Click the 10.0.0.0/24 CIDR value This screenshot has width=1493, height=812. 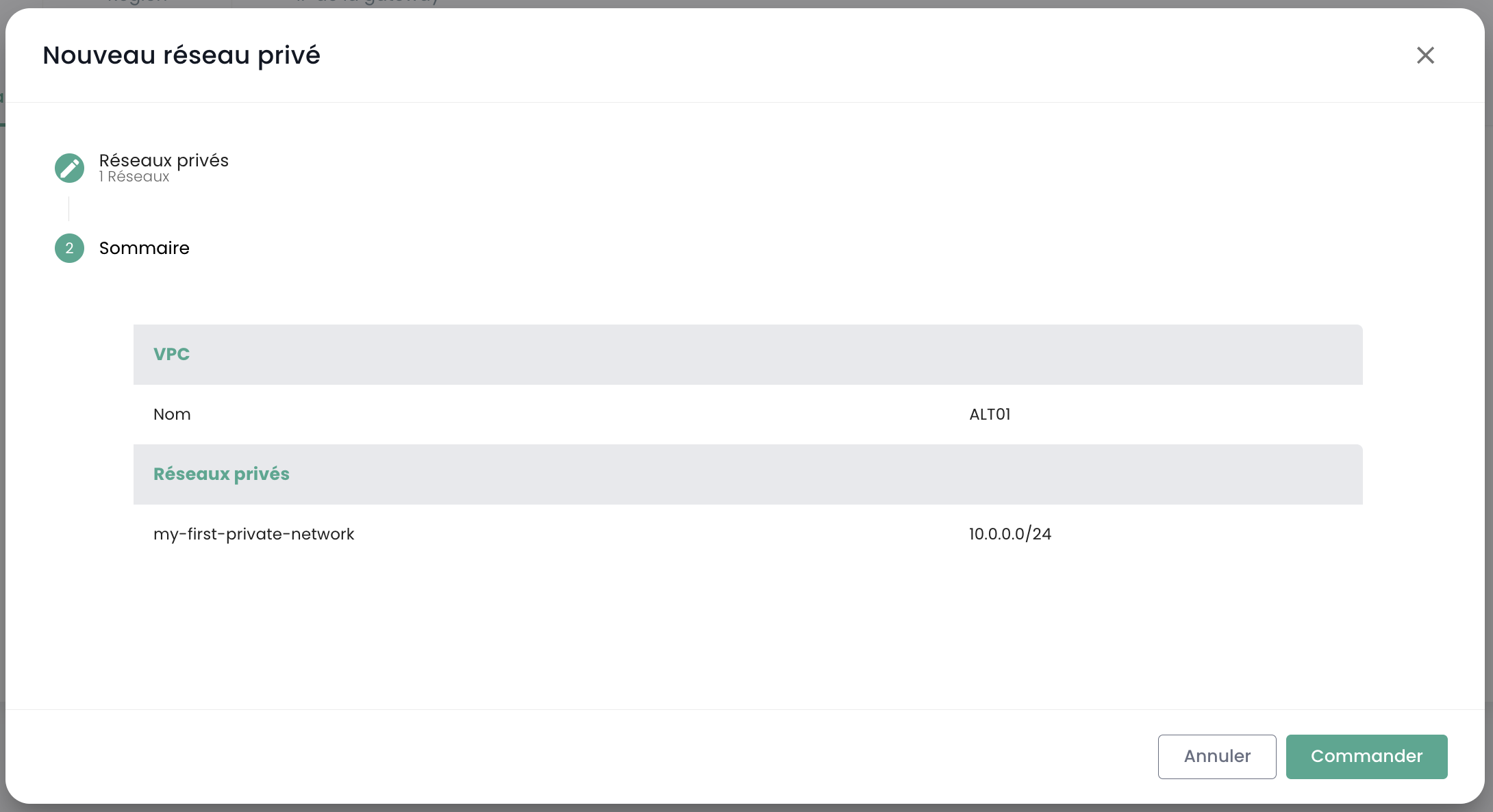(1009, 534)
